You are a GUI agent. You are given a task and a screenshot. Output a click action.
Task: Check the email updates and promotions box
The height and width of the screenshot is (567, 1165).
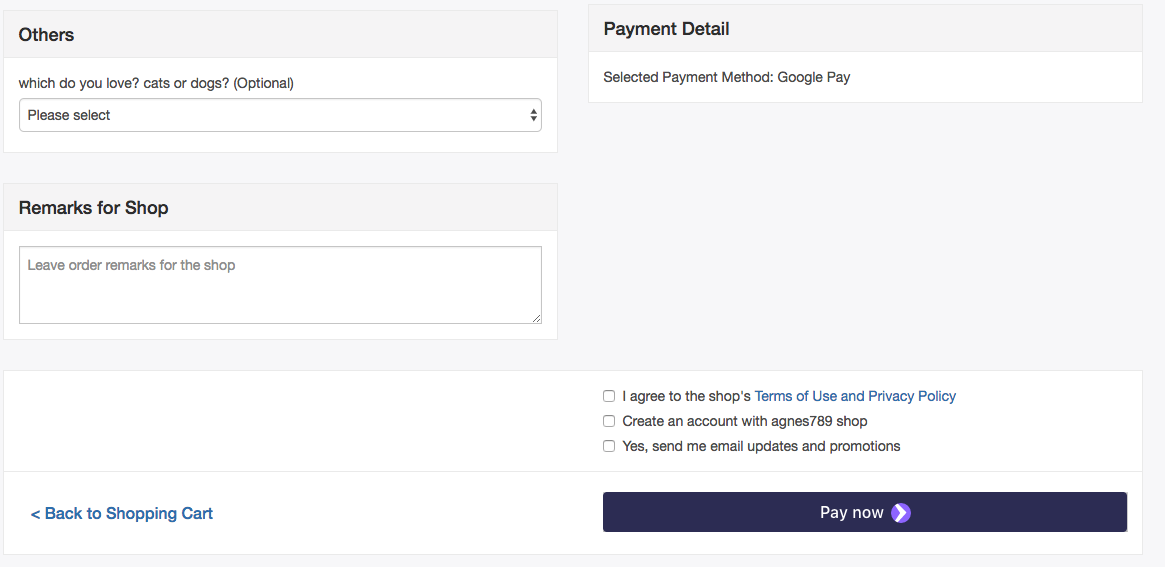609,446
